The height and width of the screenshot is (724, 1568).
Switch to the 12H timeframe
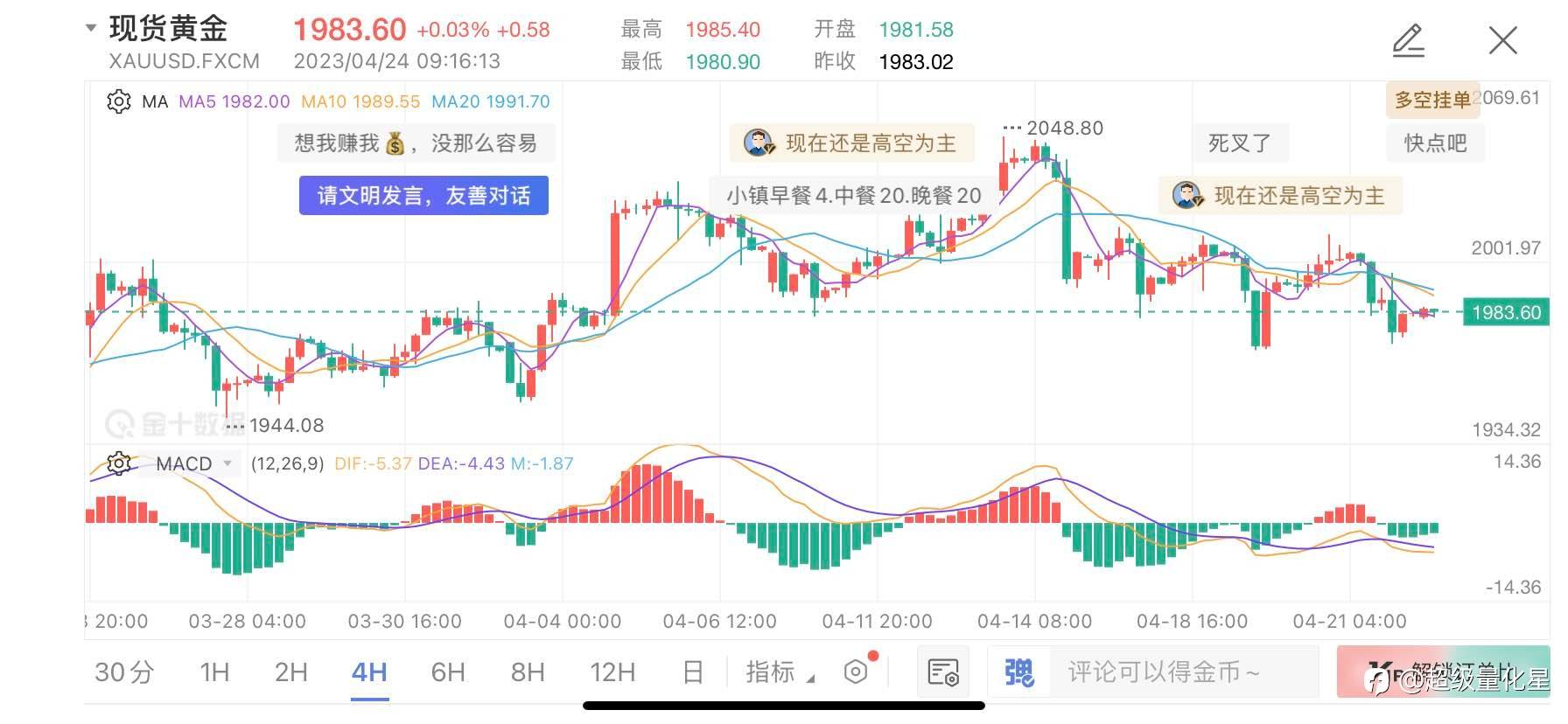[612, 672]
